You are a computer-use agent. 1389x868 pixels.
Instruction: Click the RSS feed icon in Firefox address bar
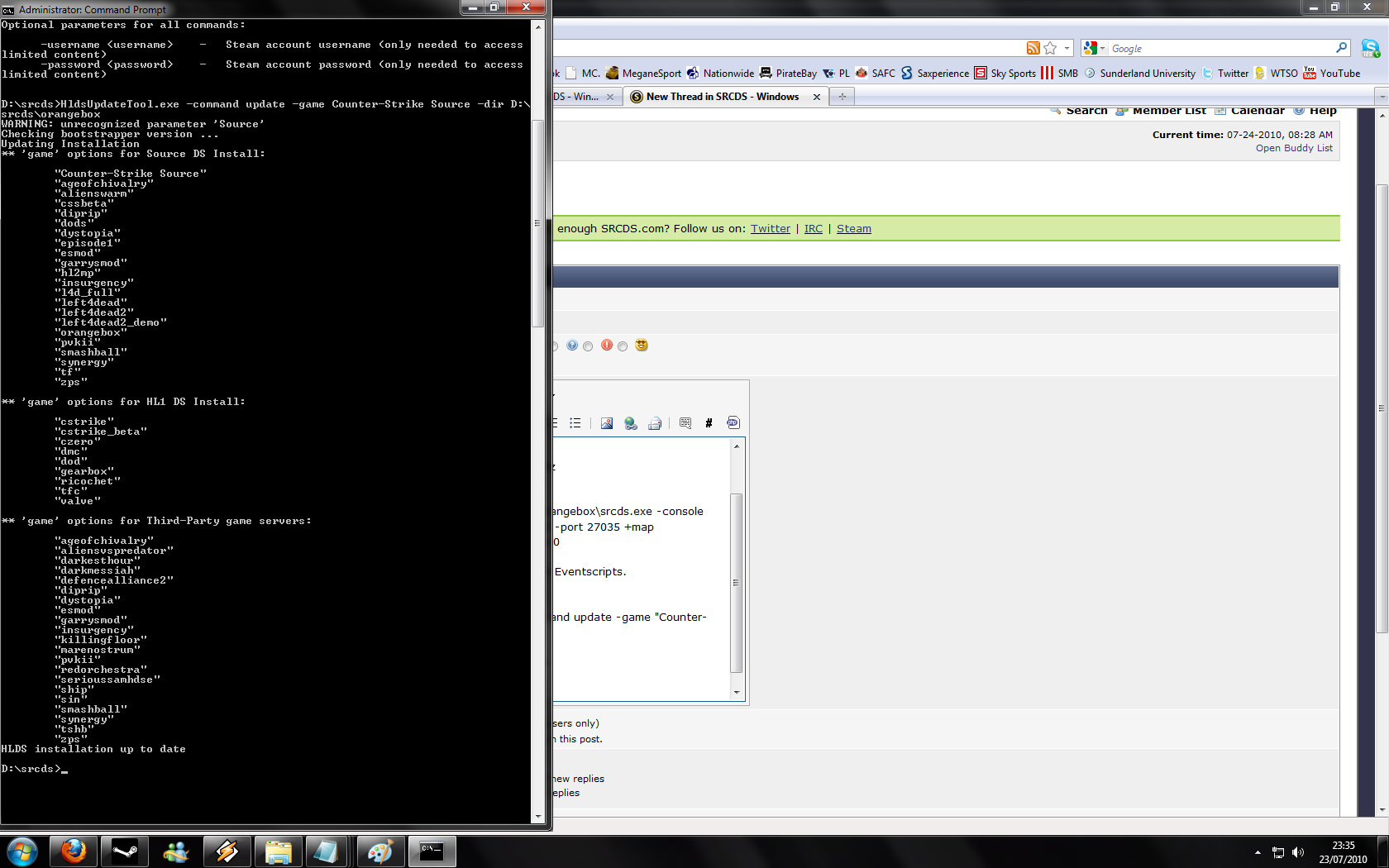[x=1033, y=48]
